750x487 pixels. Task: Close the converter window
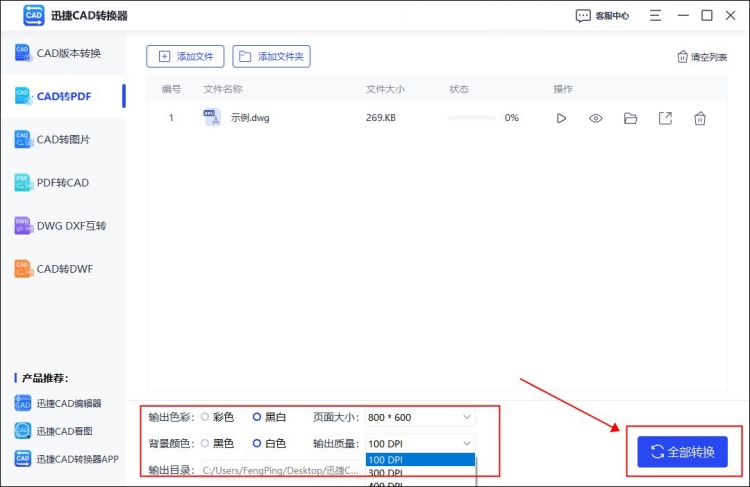pos(730,15)
